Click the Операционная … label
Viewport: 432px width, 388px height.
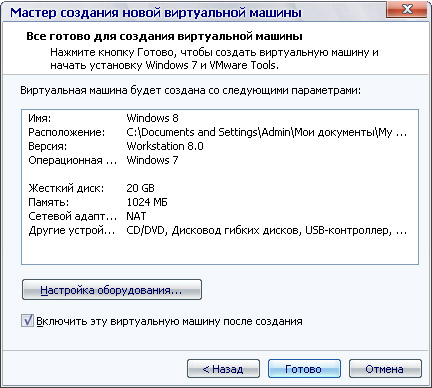(72, 160)
